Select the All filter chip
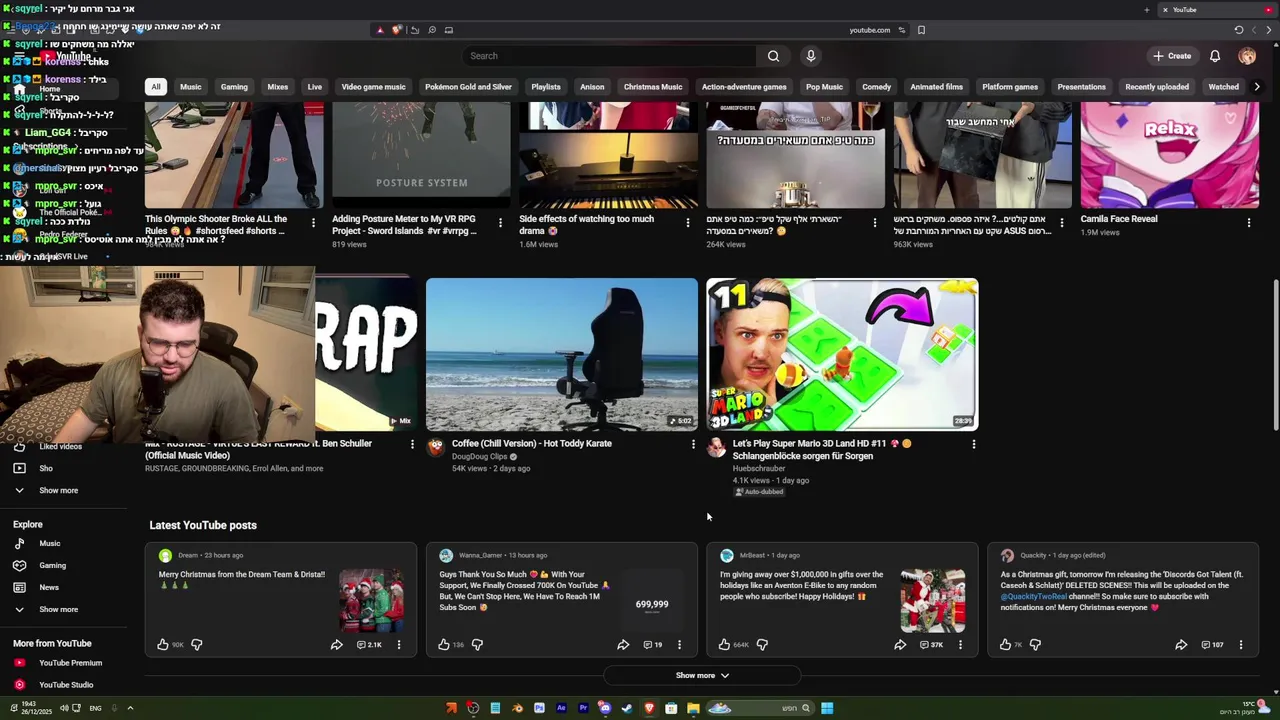 tap(155, 87)
